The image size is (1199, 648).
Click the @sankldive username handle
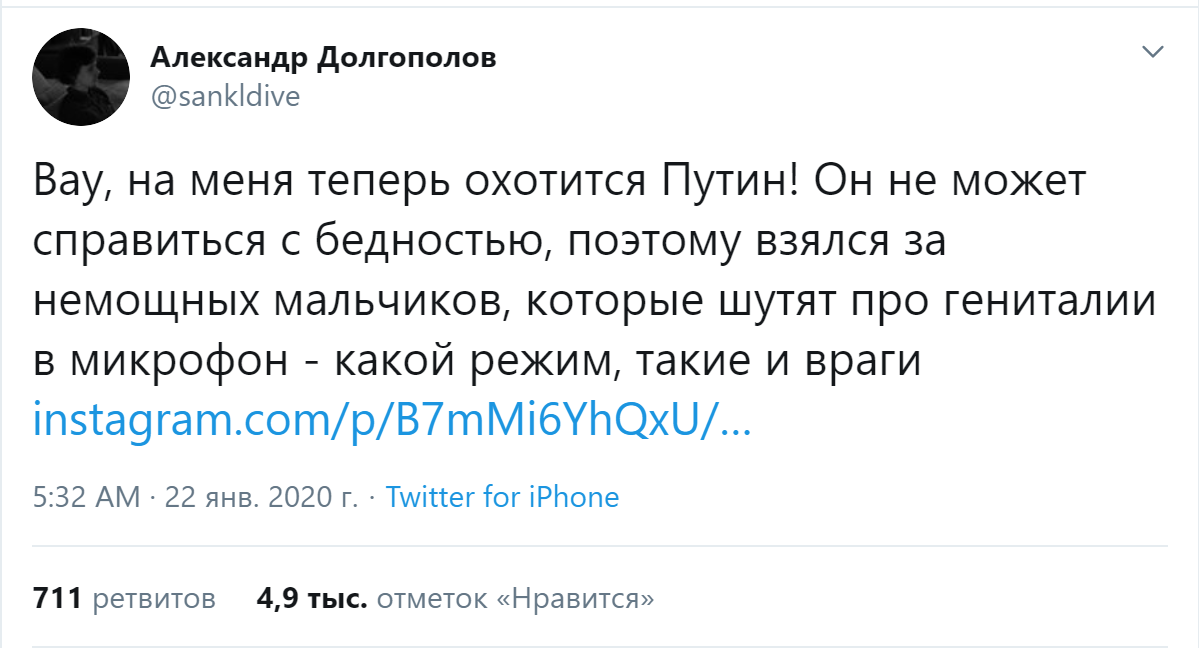tap(222, 96)
